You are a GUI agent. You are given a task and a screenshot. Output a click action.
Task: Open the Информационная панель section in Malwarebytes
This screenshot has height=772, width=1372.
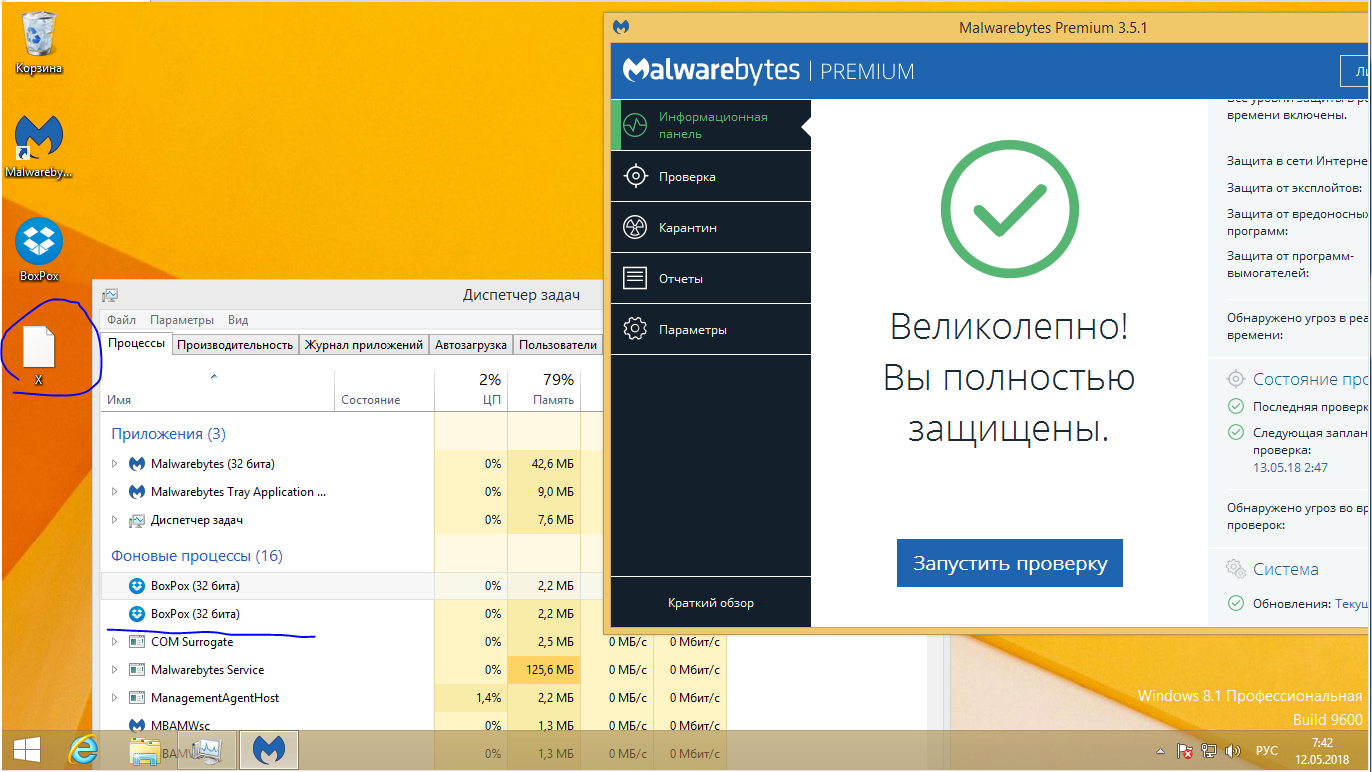point(710,125)
